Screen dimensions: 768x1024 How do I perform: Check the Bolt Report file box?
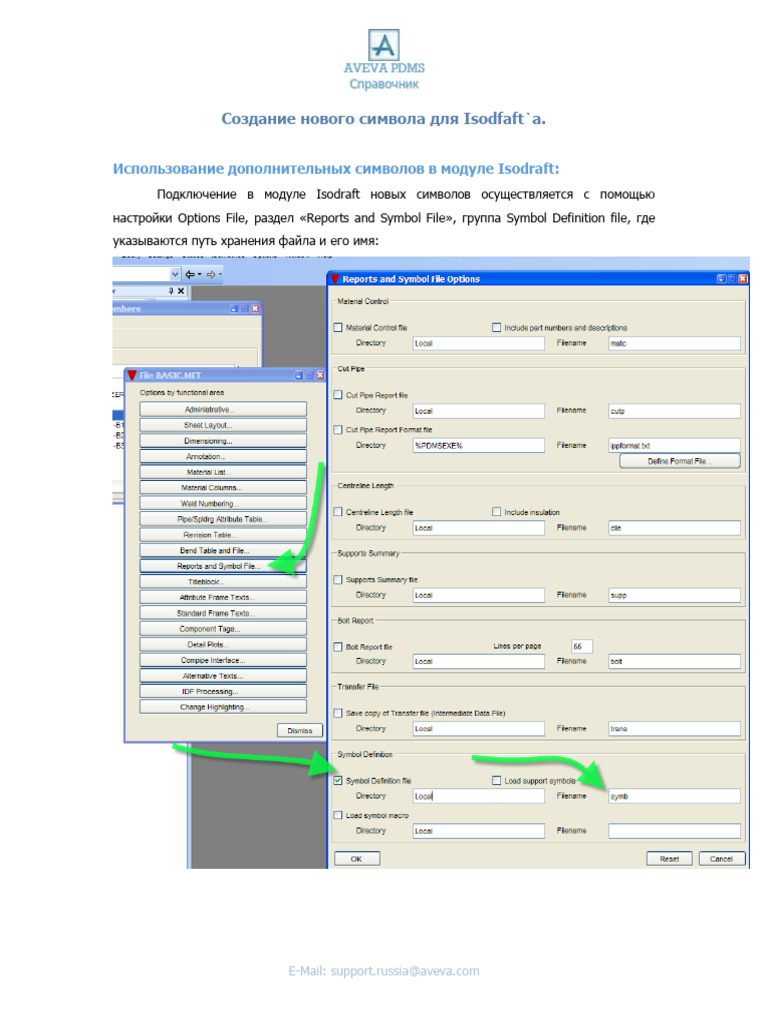coord(338,647)
